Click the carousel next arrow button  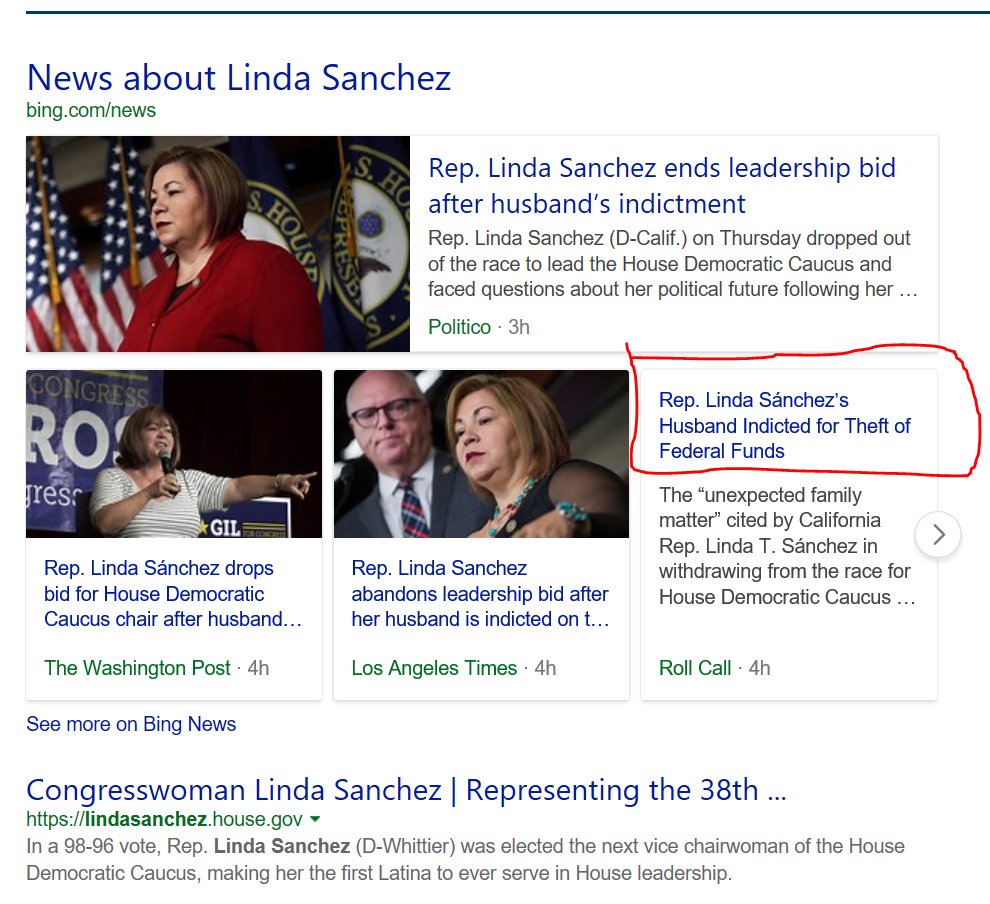pos(937,535)
